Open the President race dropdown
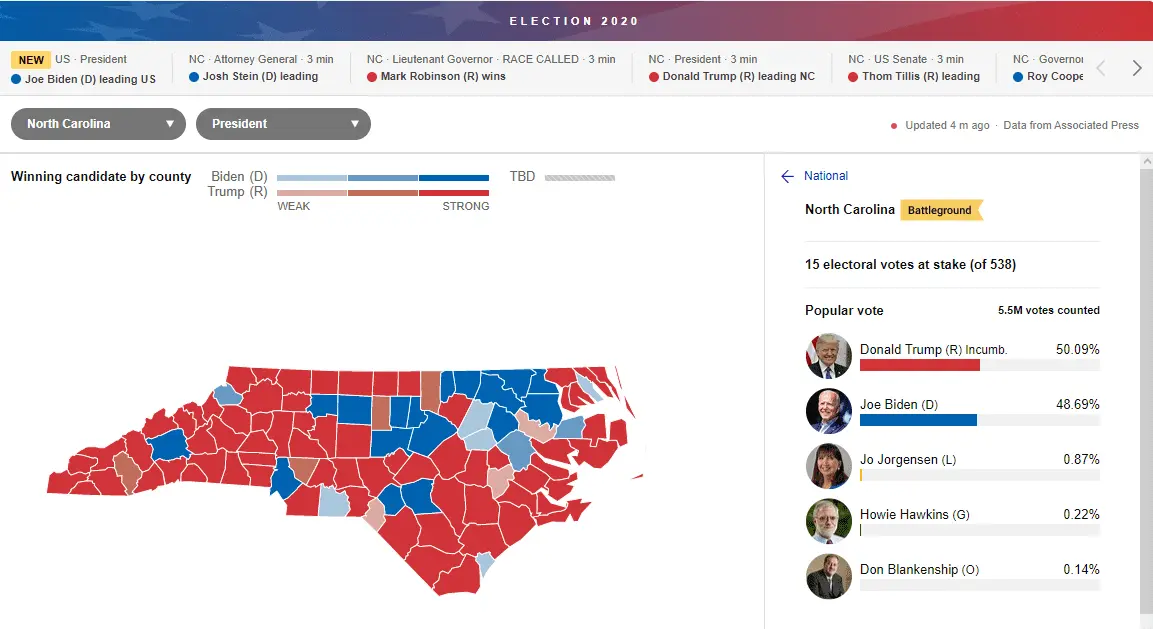 click(283, 124)
